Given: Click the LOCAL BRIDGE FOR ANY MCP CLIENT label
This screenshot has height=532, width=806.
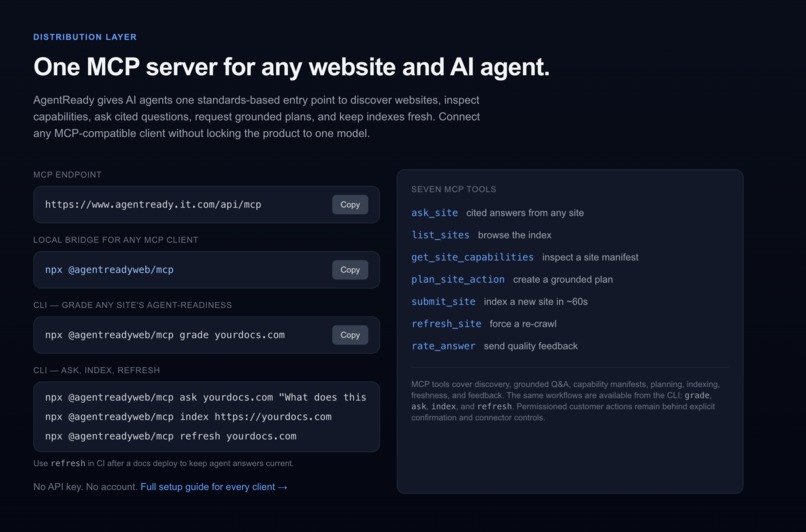Looking at the screenshot, I should click(116, 240).
